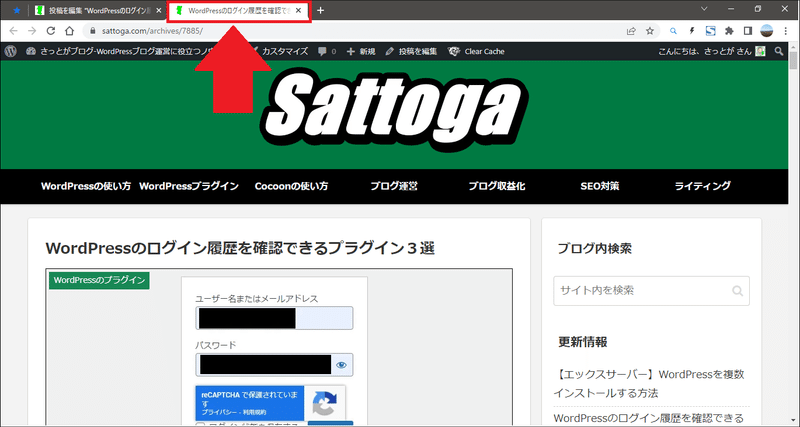View comments from the admin bar
Image resolution: width=800 pixels, height=427 pixels.
coord(327,51)
